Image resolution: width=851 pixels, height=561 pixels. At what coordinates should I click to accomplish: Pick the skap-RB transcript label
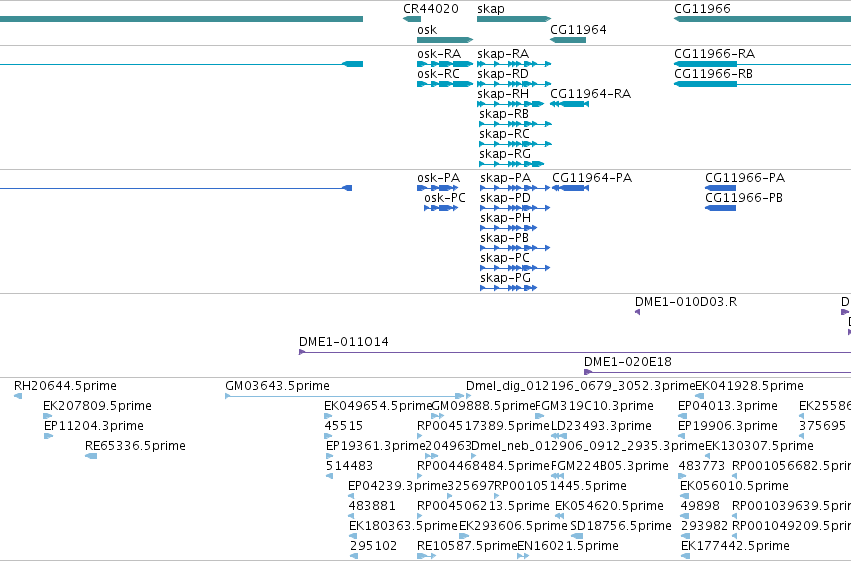[504, 114]
